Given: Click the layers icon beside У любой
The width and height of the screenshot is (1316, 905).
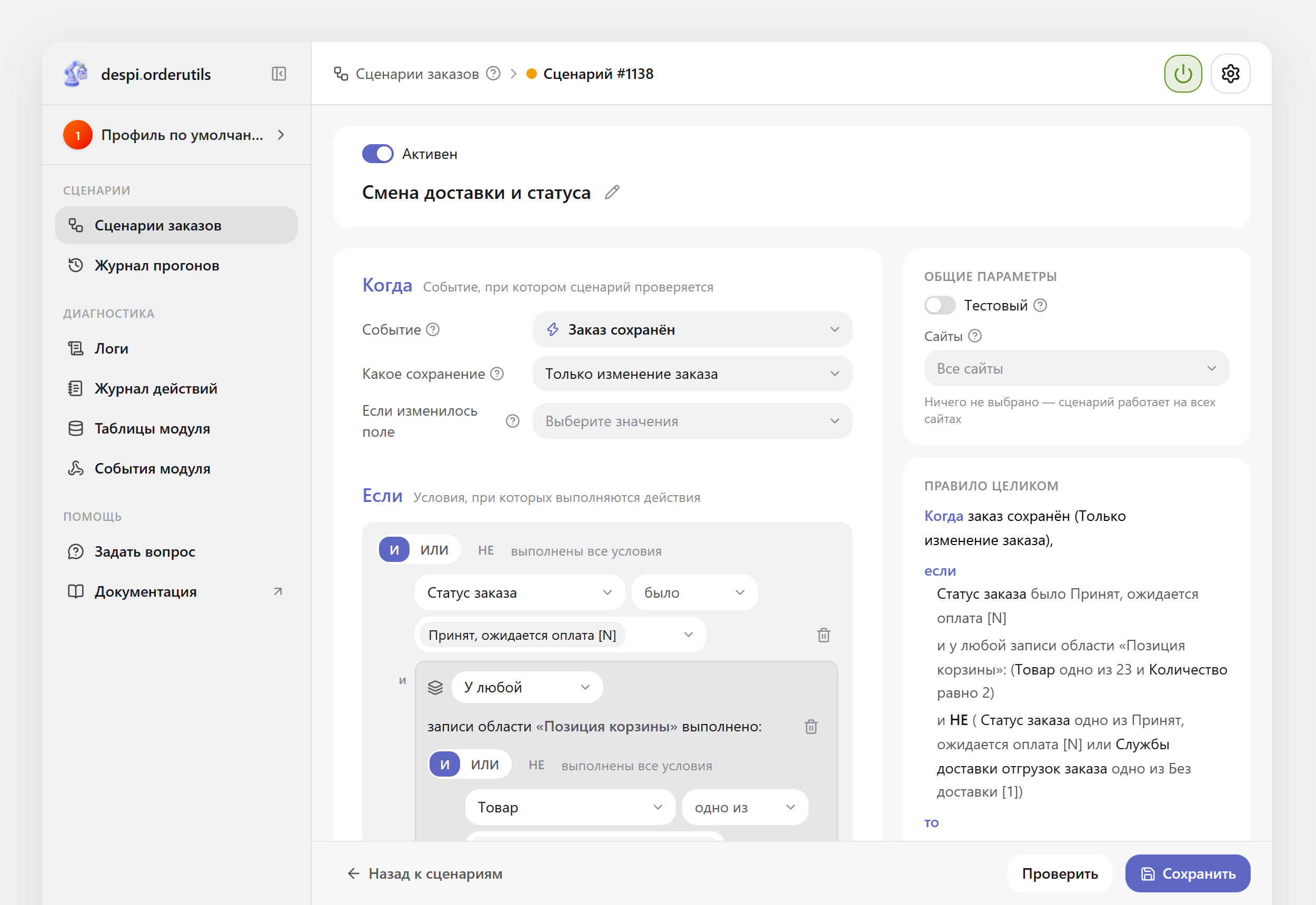Looking at the screenshot, I should click(x=435, y=687).
